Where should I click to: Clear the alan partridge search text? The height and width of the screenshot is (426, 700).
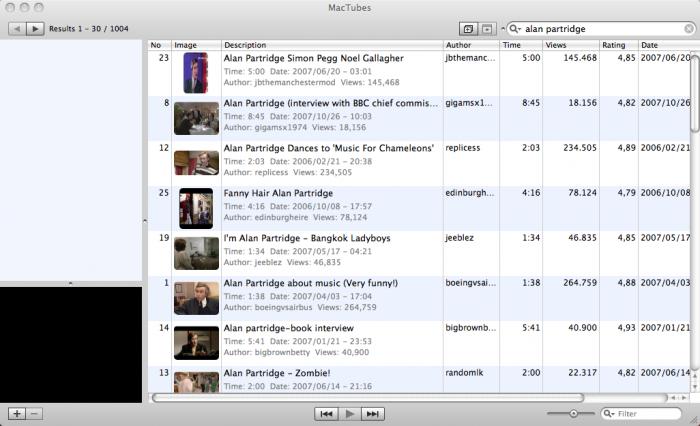point(689,29)
